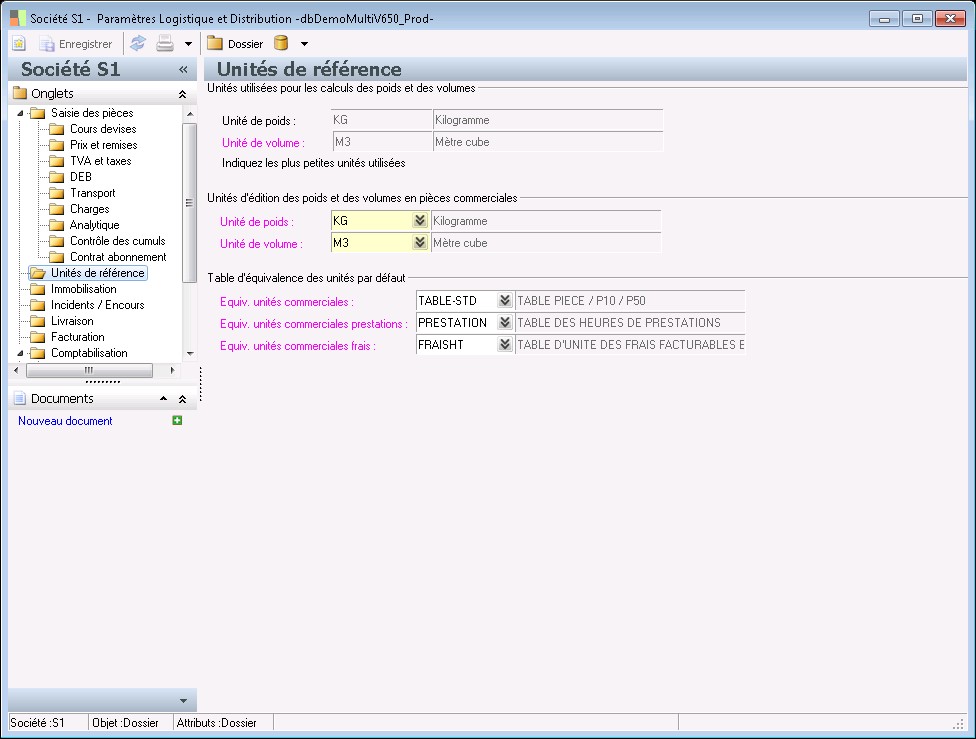Click the tree horizontal scrollbar thumb
The height and width of the screenshot is (739, 976).
[x=89, y=370]
